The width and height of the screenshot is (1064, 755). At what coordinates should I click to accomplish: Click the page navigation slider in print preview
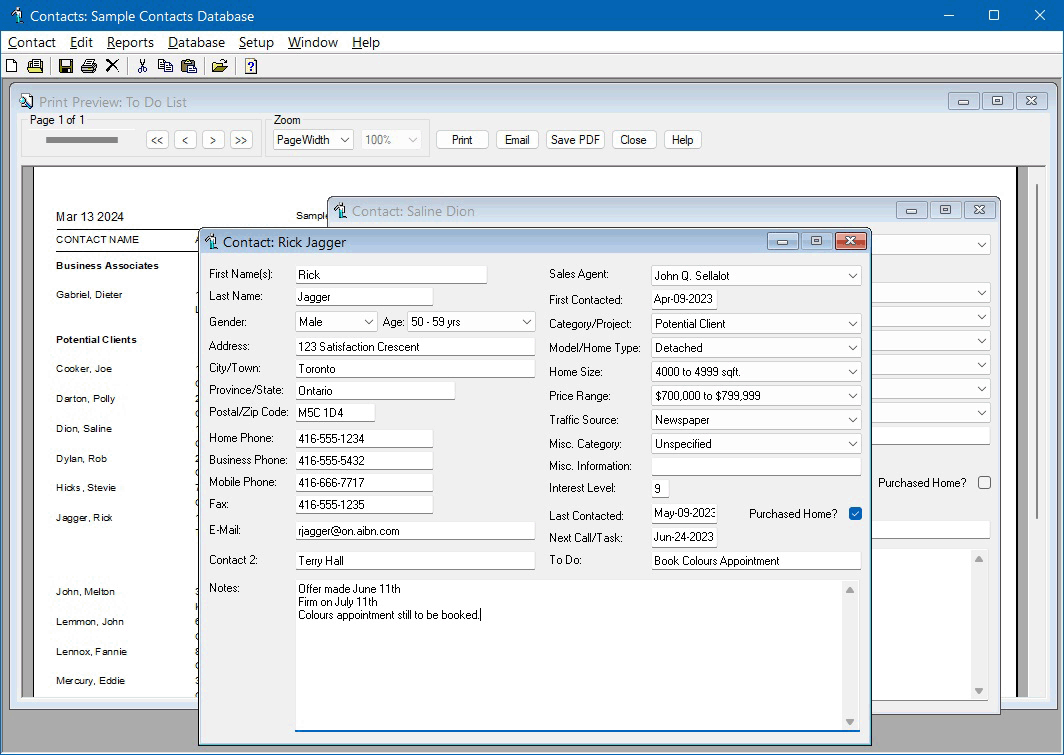tap(80, 140)
